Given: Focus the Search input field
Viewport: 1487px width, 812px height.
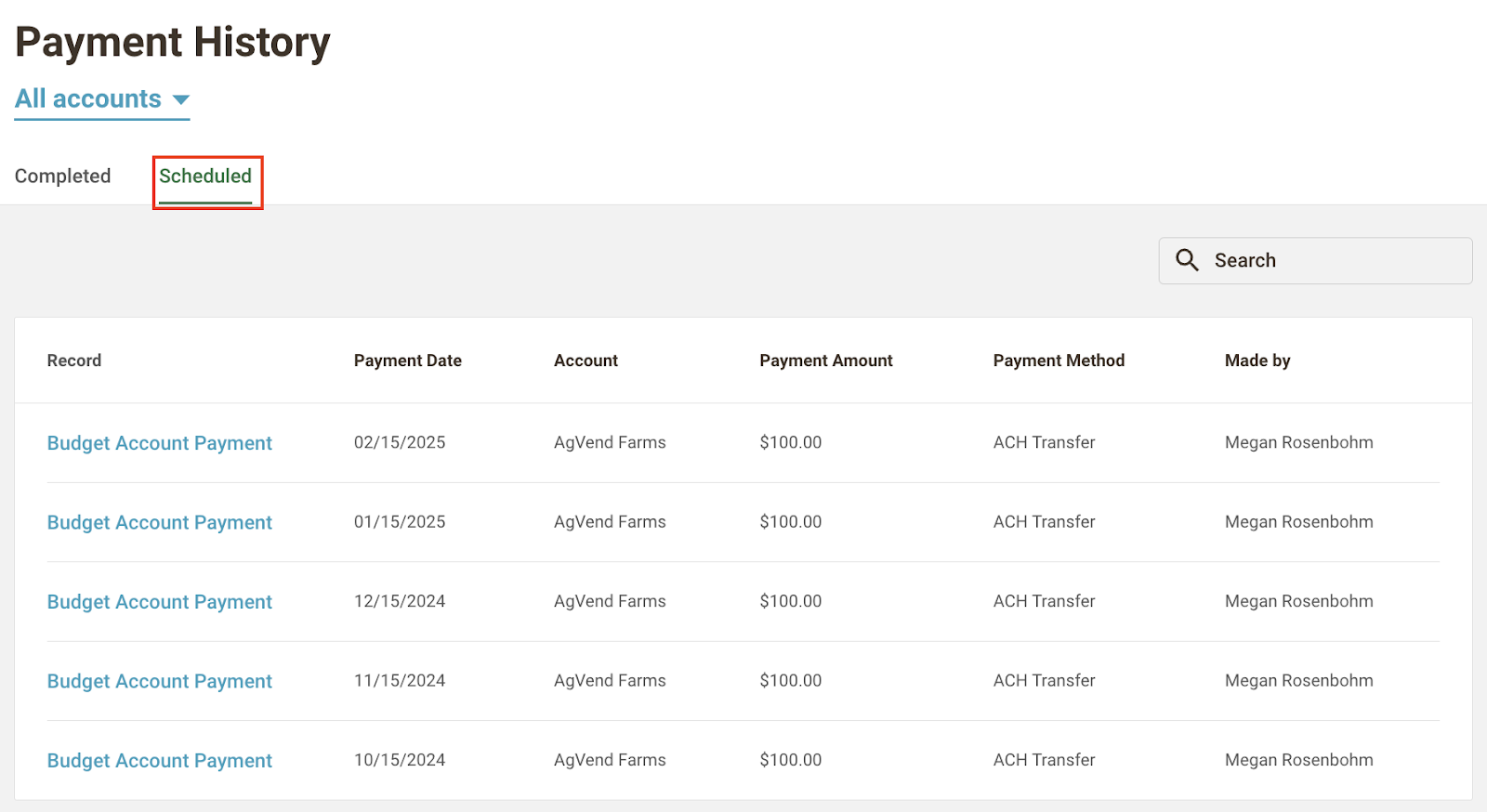Looking at the screenshot, I should 1315,260.
